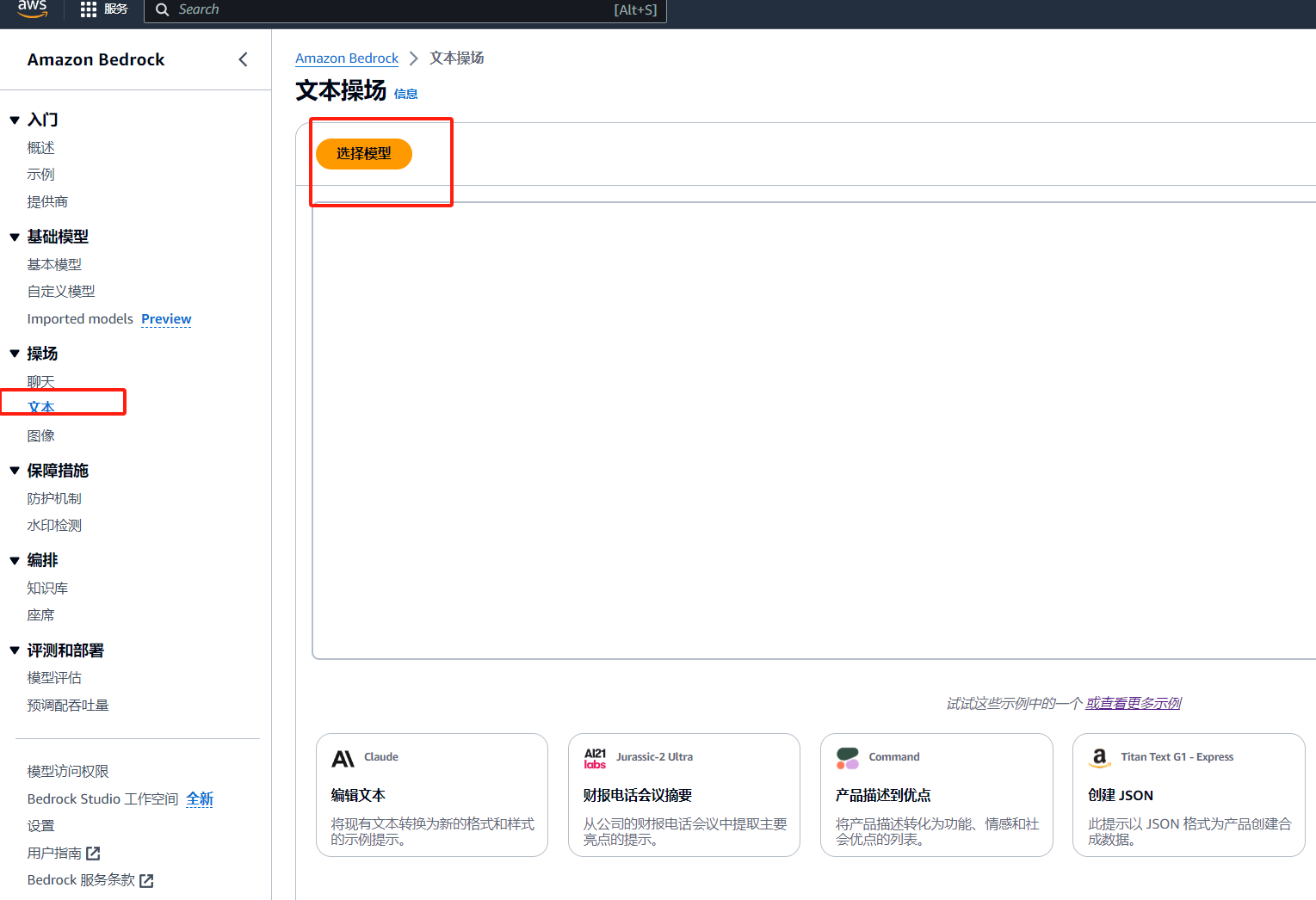
Task: Open 自定义模型 page
Action: [61, 292]
